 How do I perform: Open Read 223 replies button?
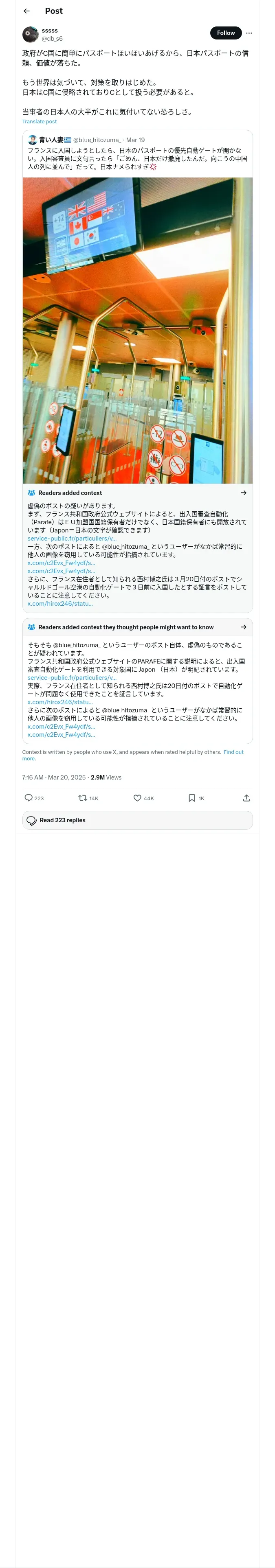click(x=137, y=820)
